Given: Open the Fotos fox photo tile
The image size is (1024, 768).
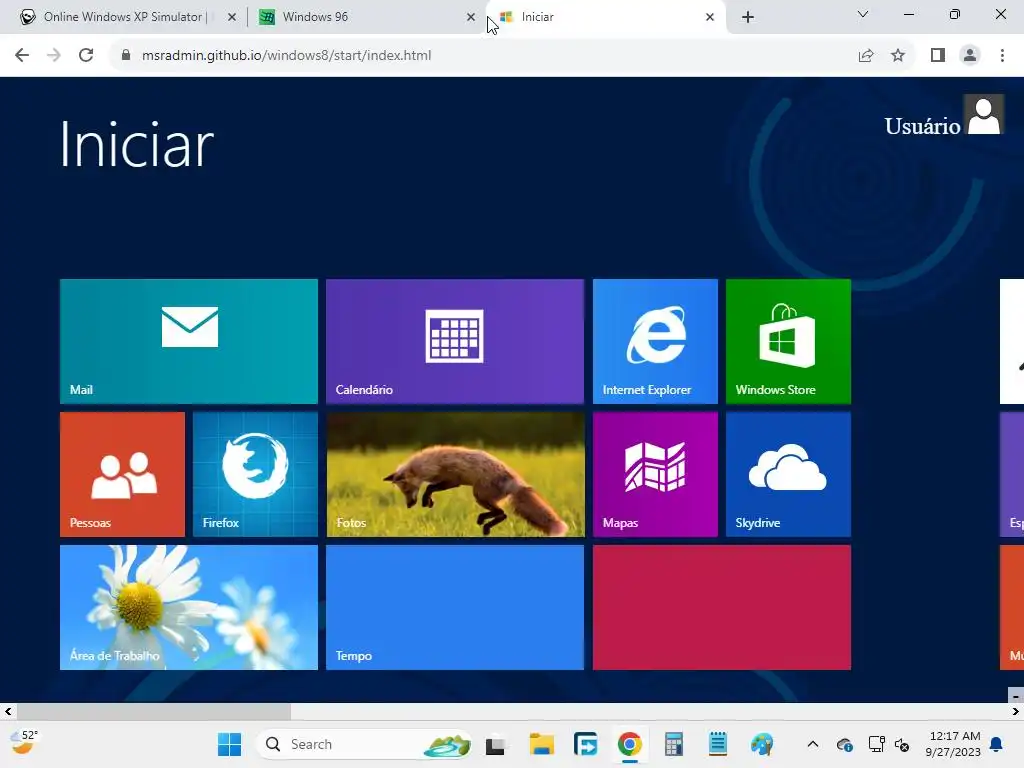Looking at the screenshot, I should [455, 474].
